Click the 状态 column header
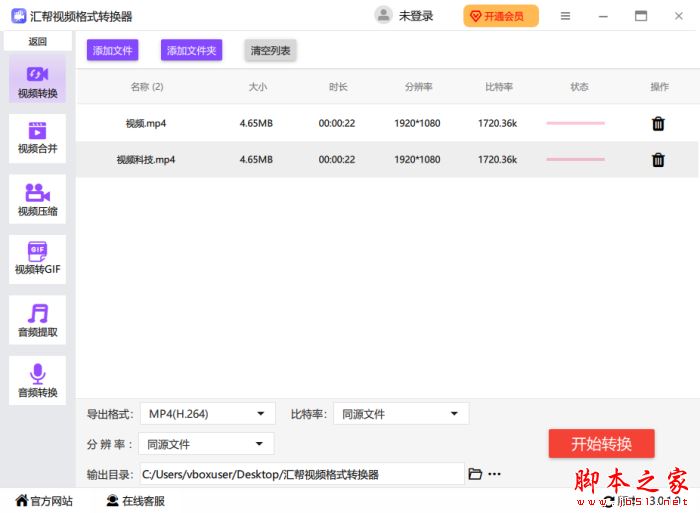 [579, 87]
